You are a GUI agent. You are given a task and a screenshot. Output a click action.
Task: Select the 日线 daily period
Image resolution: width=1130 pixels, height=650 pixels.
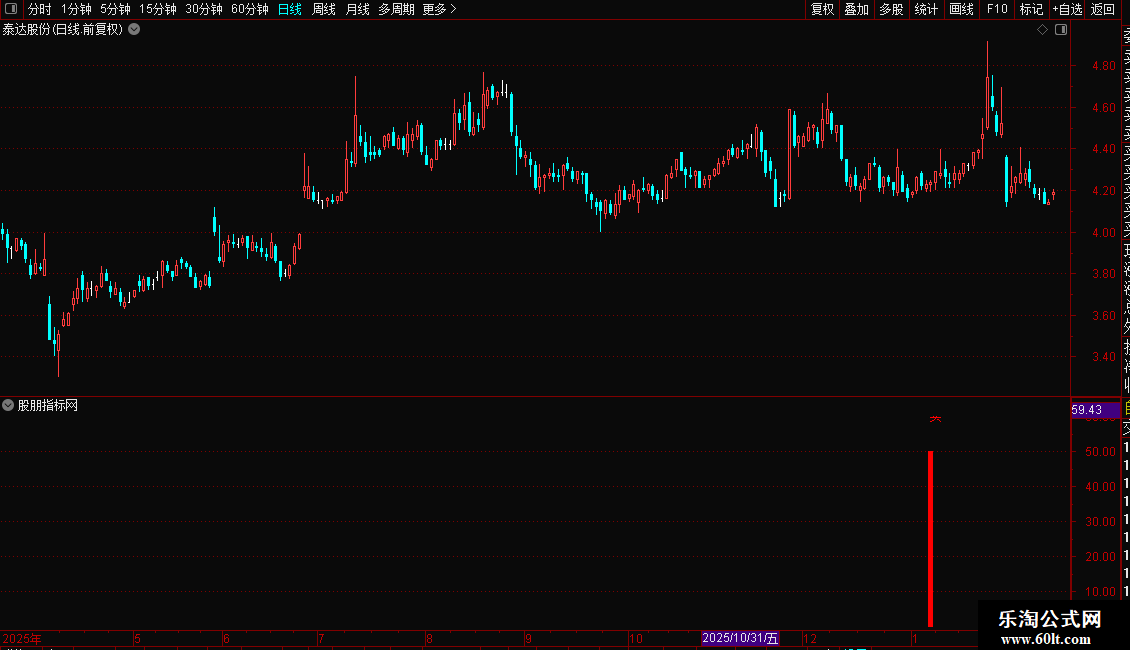tap(290, 9)
